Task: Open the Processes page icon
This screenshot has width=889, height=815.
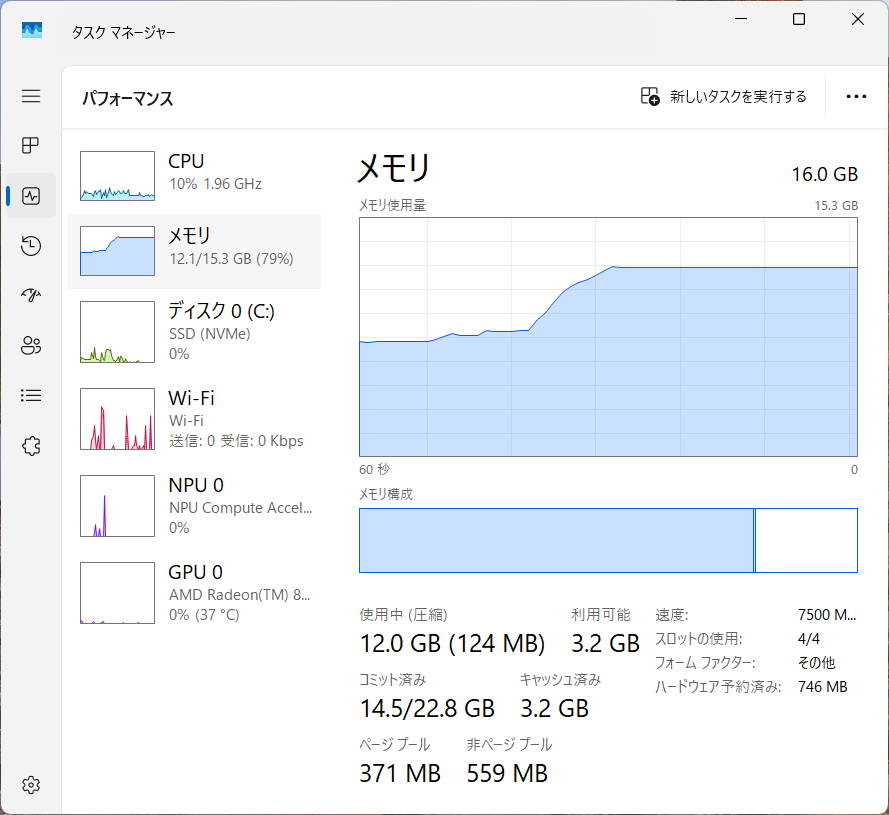Action: 30,145
